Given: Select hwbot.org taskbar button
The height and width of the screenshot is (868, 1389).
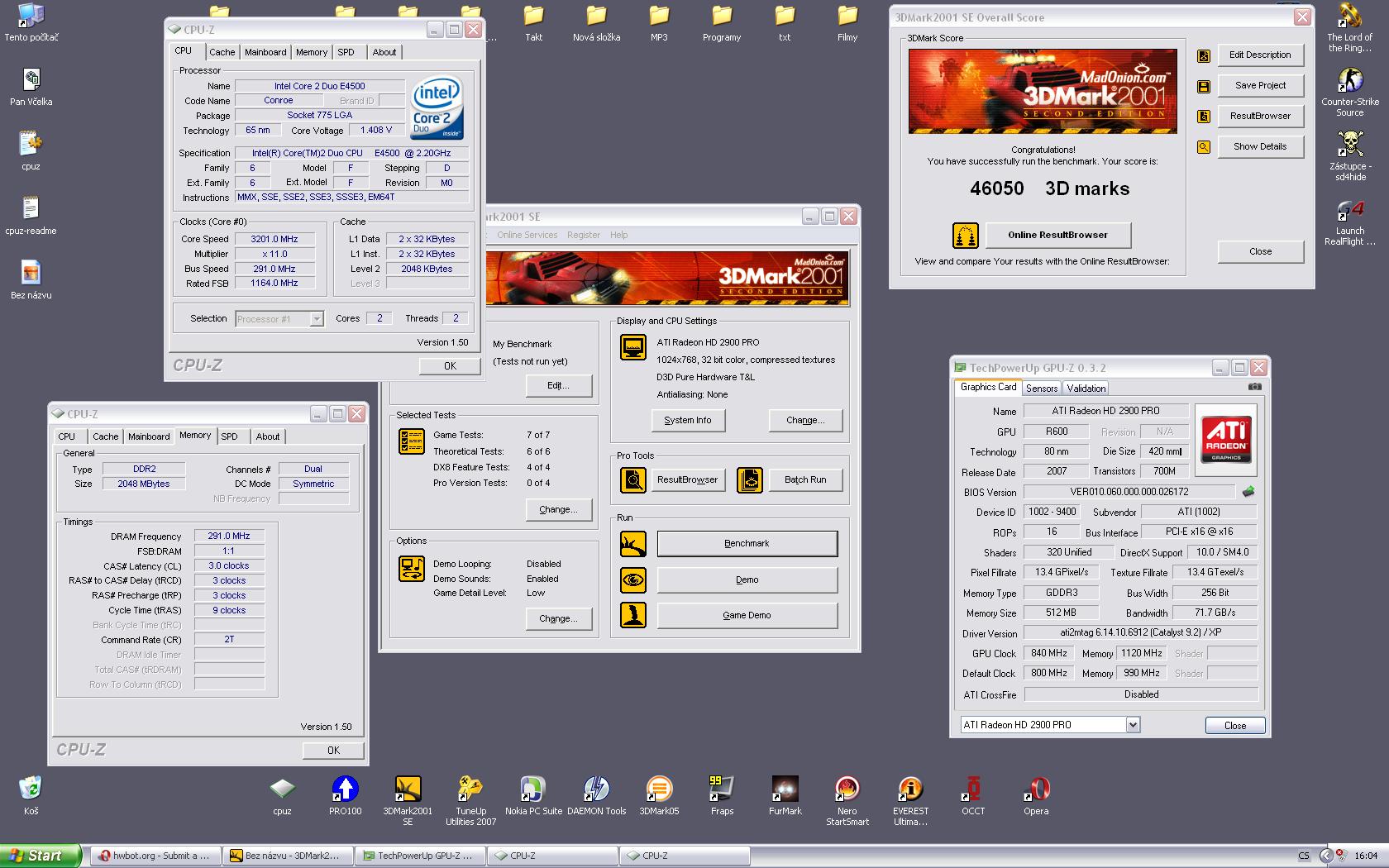Looking at the screenshot, I should point(155,856).
